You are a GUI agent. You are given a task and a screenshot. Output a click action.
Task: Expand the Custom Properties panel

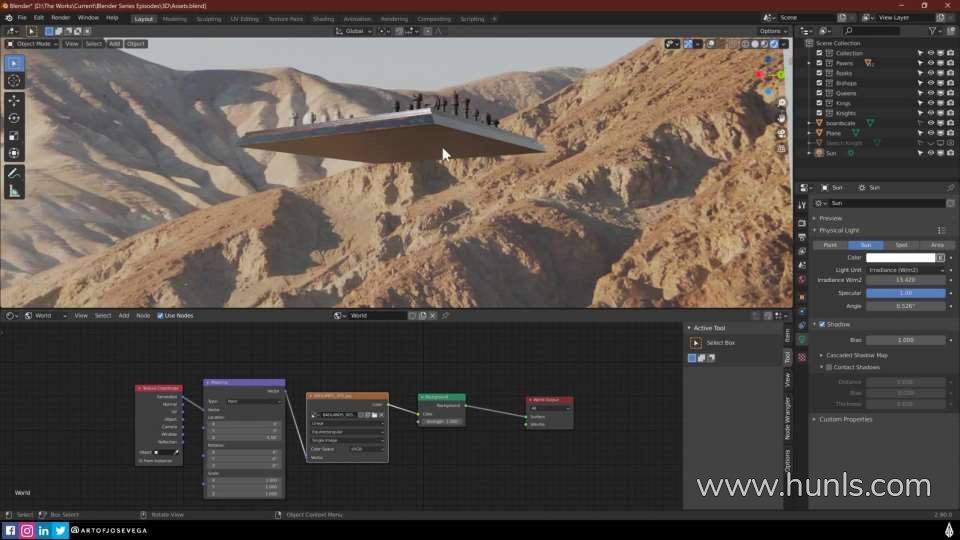[845, 419]
